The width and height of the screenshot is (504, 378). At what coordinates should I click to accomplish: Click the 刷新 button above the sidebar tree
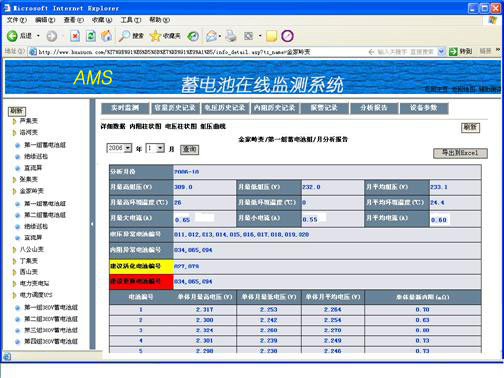(x=17, y=111)
